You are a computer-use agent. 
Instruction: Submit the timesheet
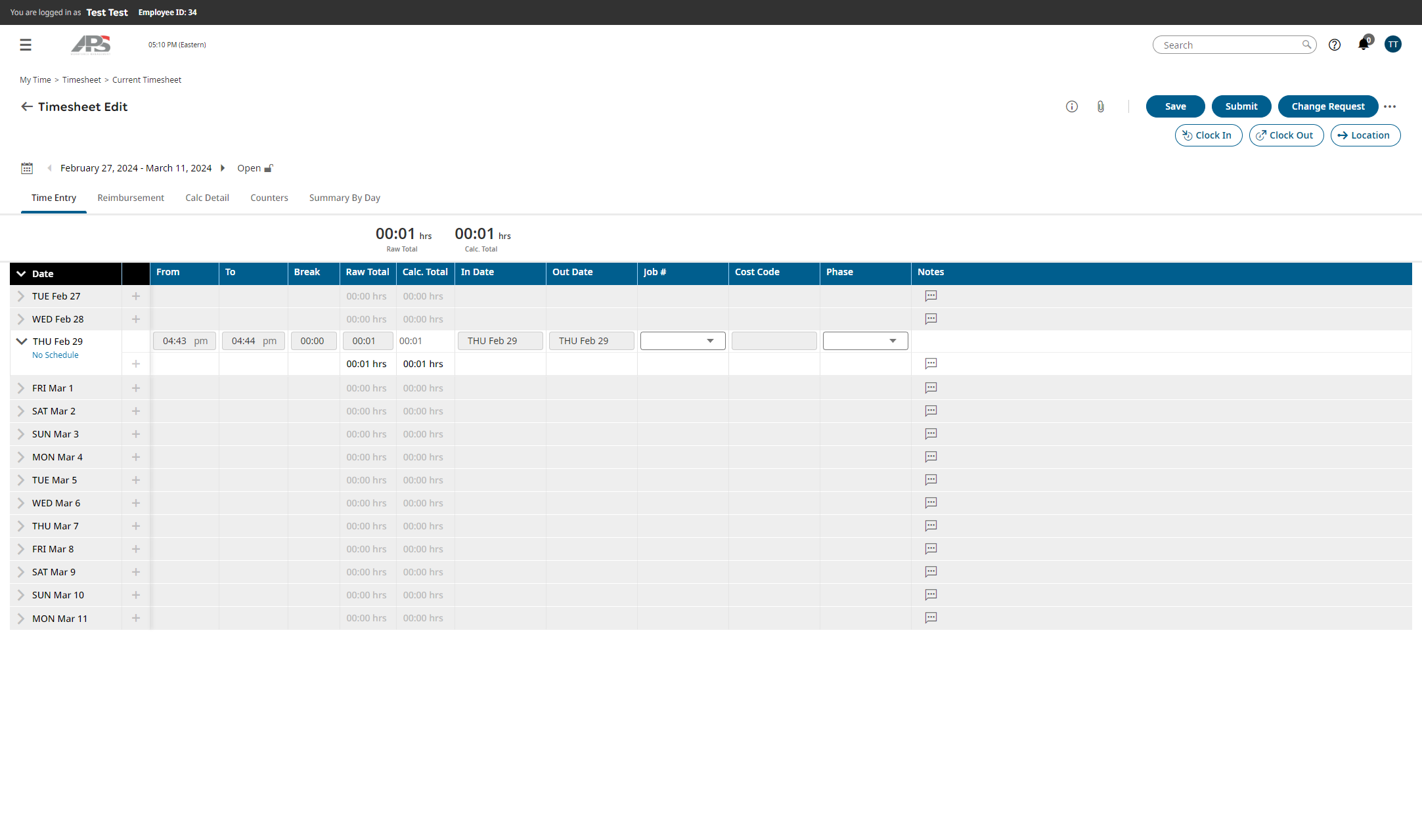click(1241, 106)
